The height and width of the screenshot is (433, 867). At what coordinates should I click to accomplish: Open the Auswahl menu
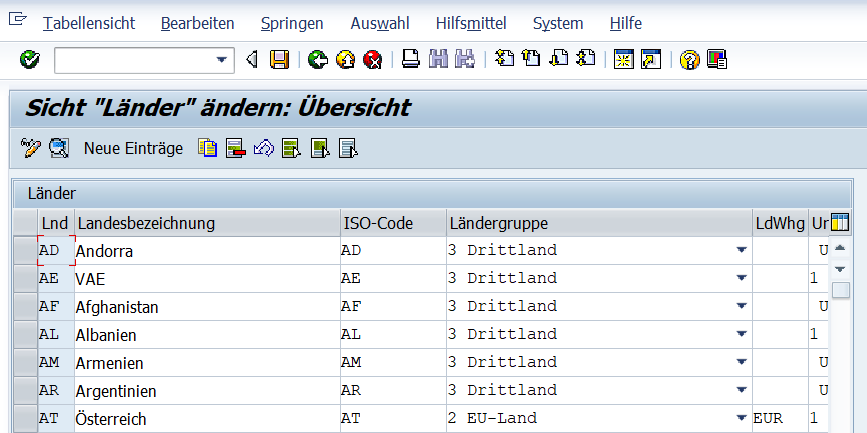tap(380, 24)
